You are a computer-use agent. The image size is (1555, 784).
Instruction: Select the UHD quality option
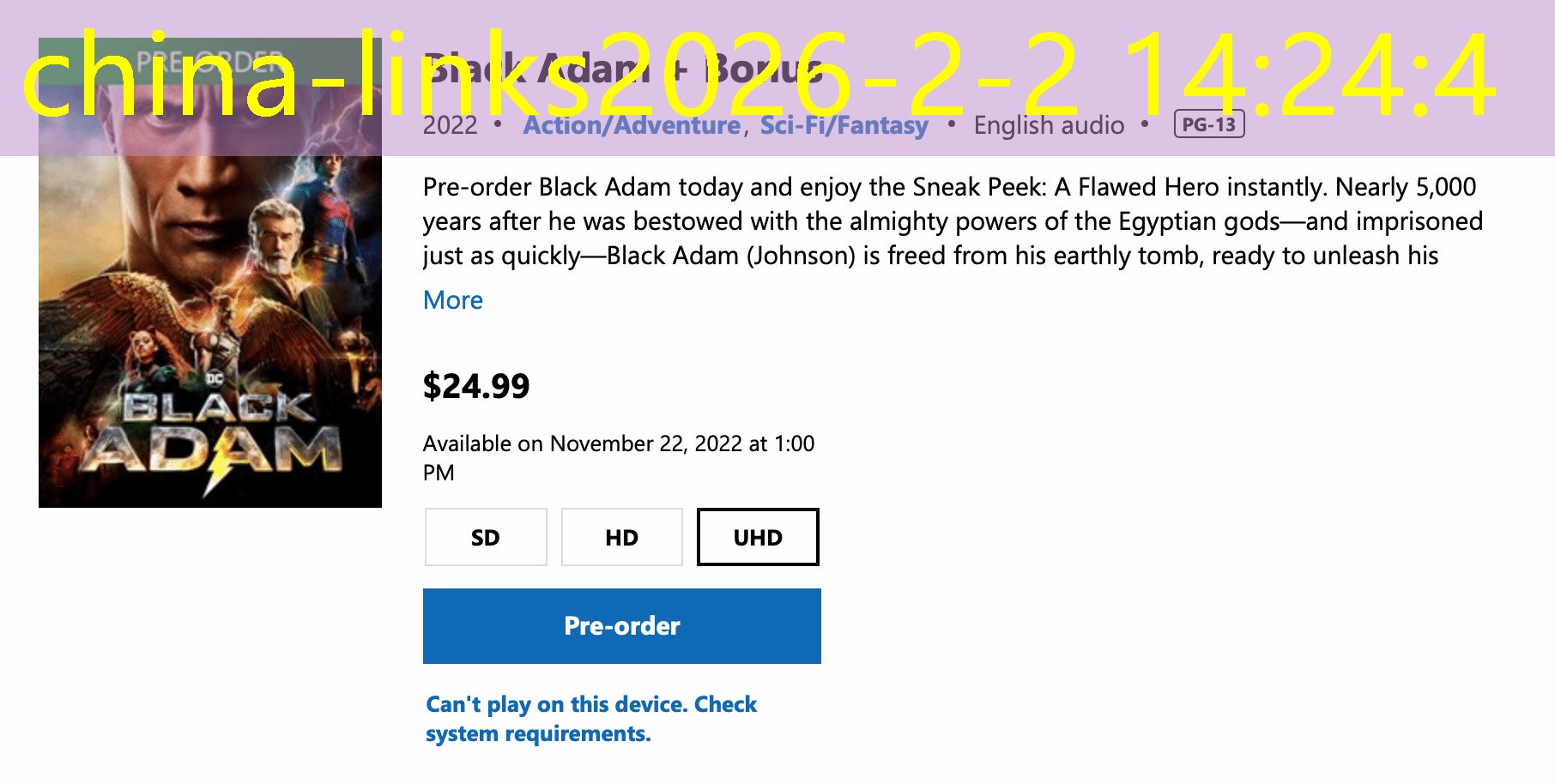click(758, 538)
